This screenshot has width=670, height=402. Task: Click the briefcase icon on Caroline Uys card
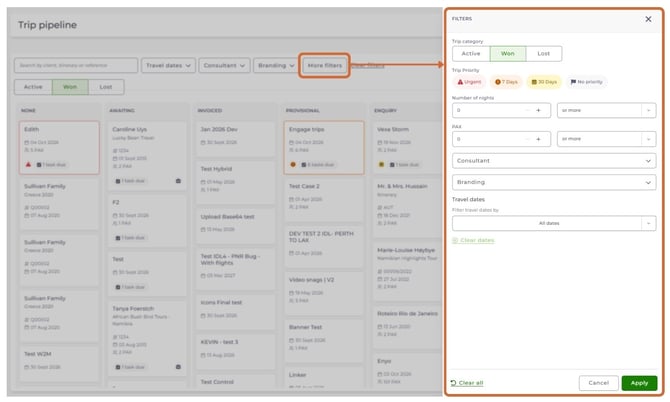point(178,181)
